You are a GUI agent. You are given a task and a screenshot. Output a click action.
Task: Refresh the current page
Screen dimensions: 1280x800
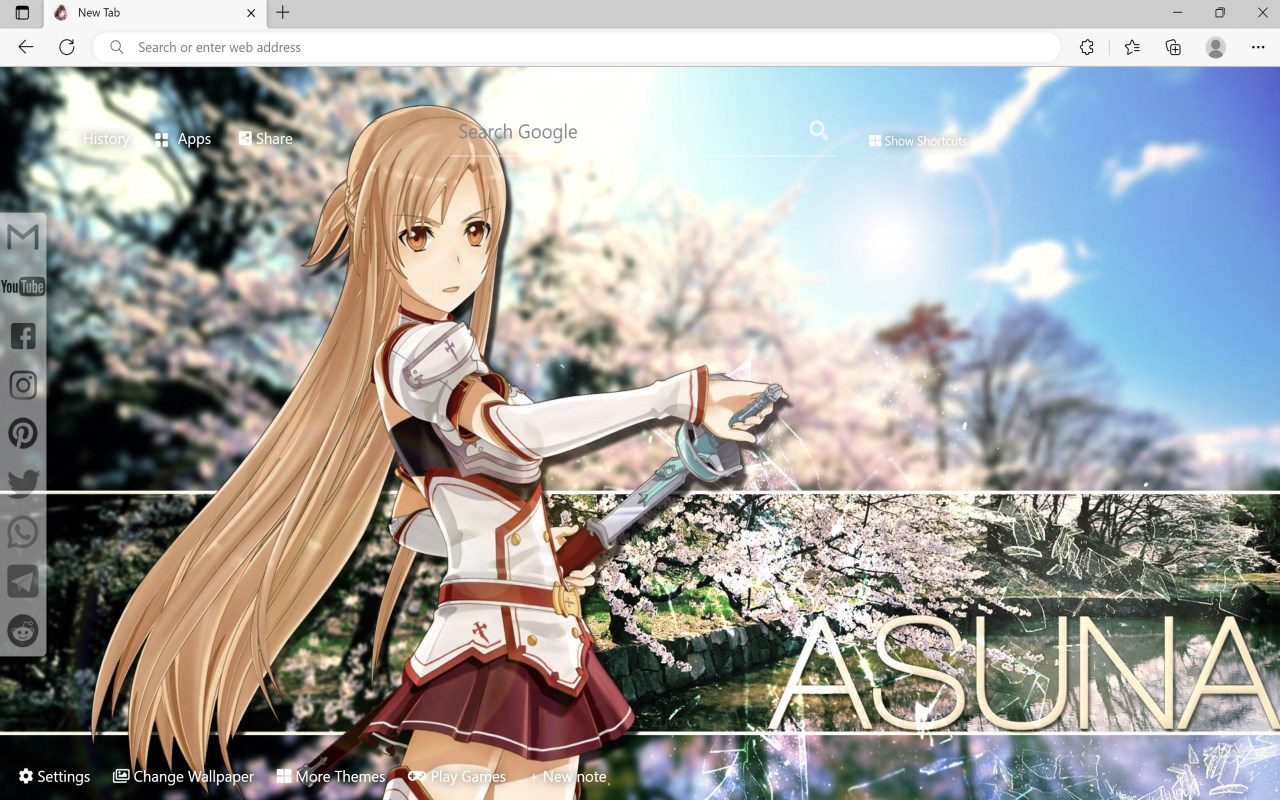67,47
